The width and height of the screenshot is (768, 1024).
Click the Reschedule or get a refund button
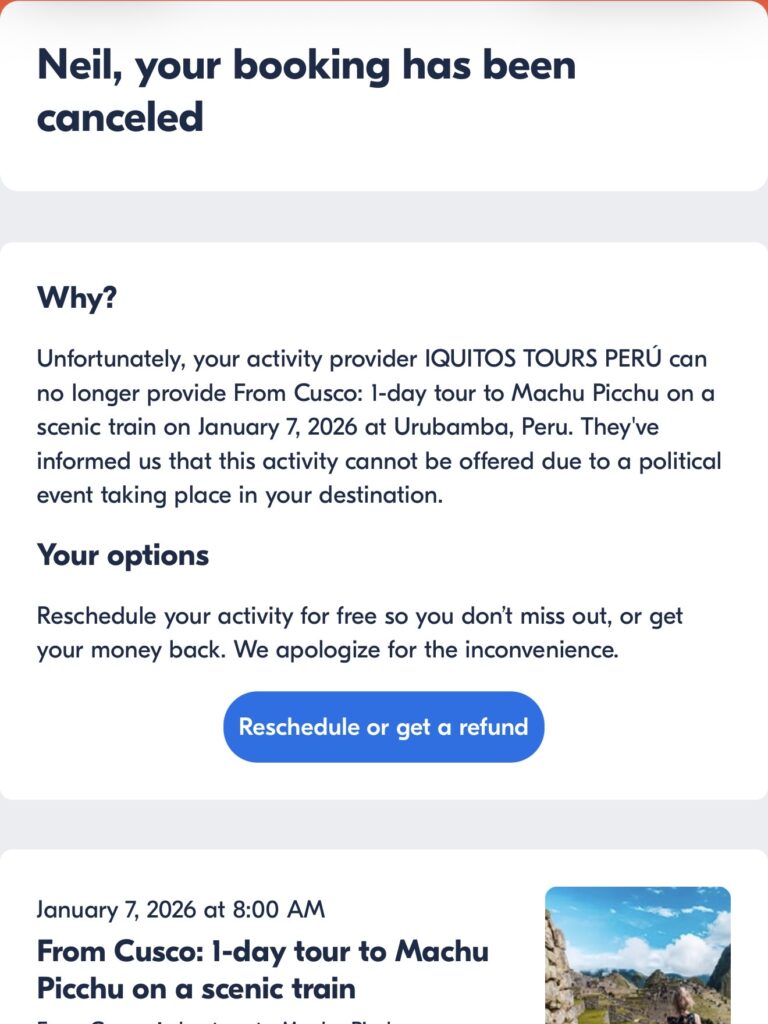[383, 727]
